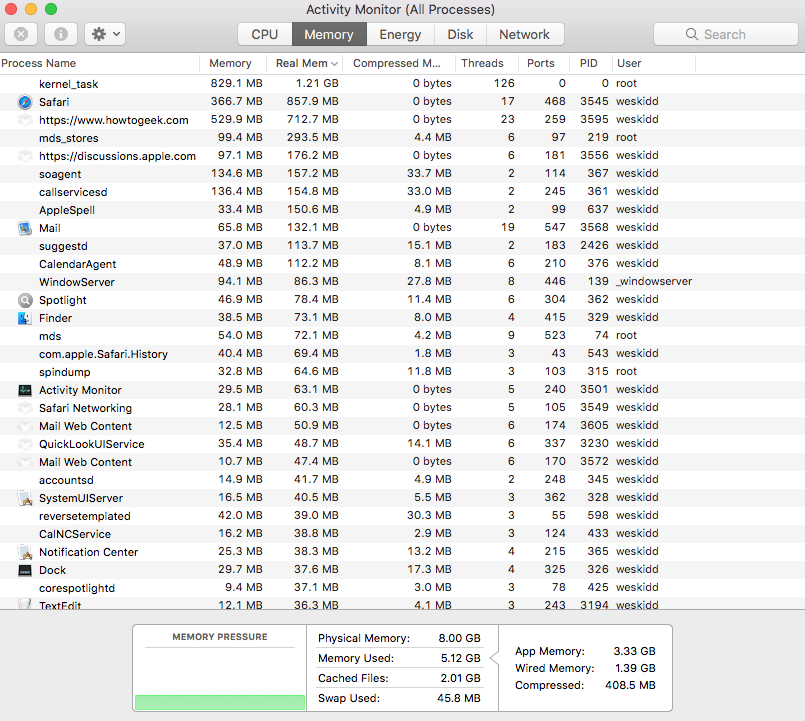Toggle Real Mem sort order arrow
Viewport: 805px width, 721px height.
[335, 64]
